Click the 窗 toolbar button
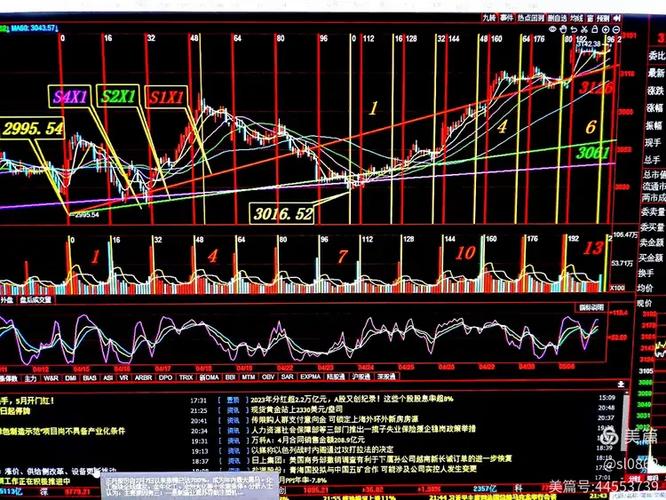Image resolution: width=666 pixels, height=500 pixels. [590, 18]
